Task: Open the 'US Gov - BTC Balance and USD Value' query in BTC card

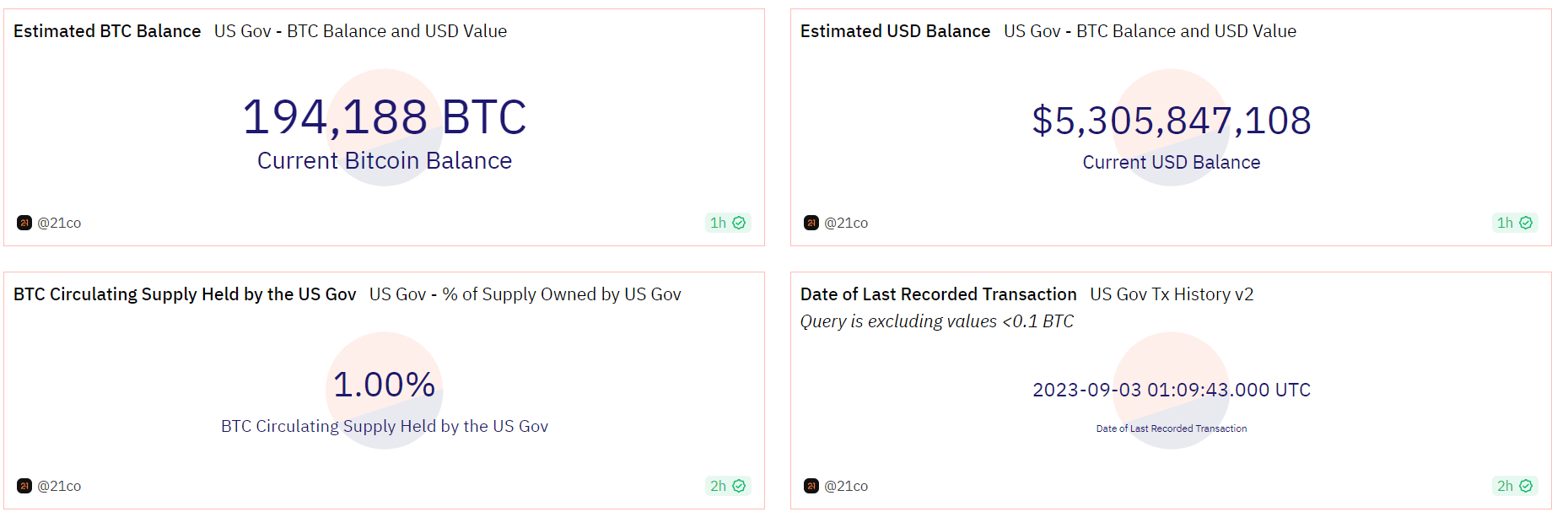Action: (x=360, y=31)
